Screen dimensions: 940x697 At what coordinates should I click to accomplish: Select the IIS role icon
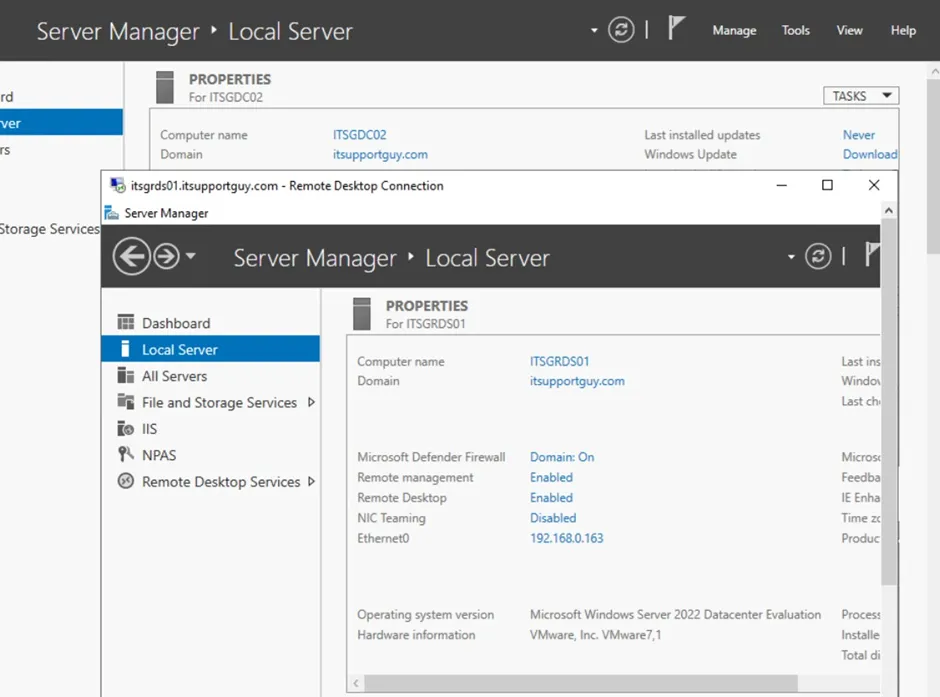point(126,429)
